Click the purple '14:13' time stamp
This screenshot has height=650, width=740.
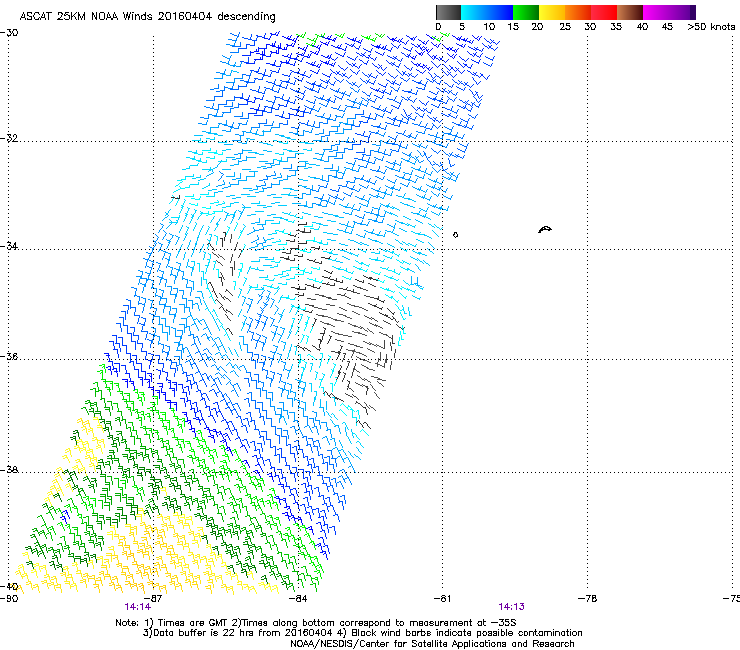tap(512, 607)
